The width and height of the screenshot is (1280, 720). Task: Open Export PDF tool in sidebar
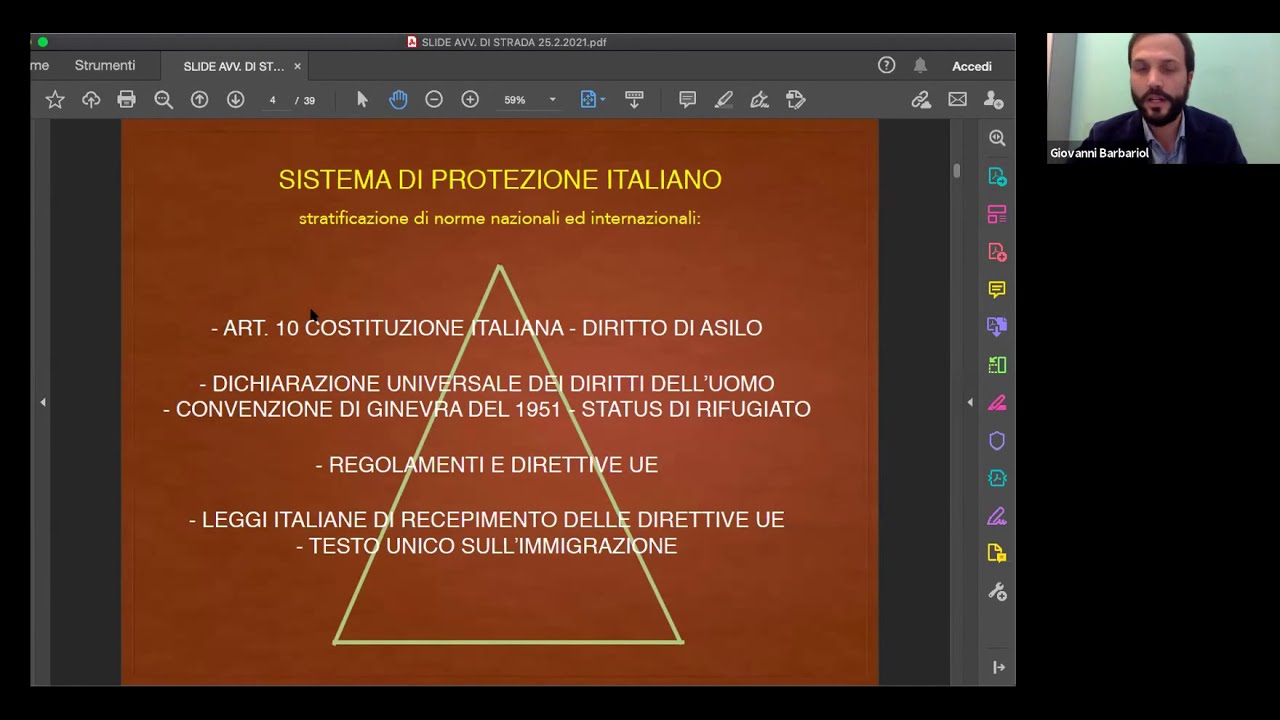997,176
